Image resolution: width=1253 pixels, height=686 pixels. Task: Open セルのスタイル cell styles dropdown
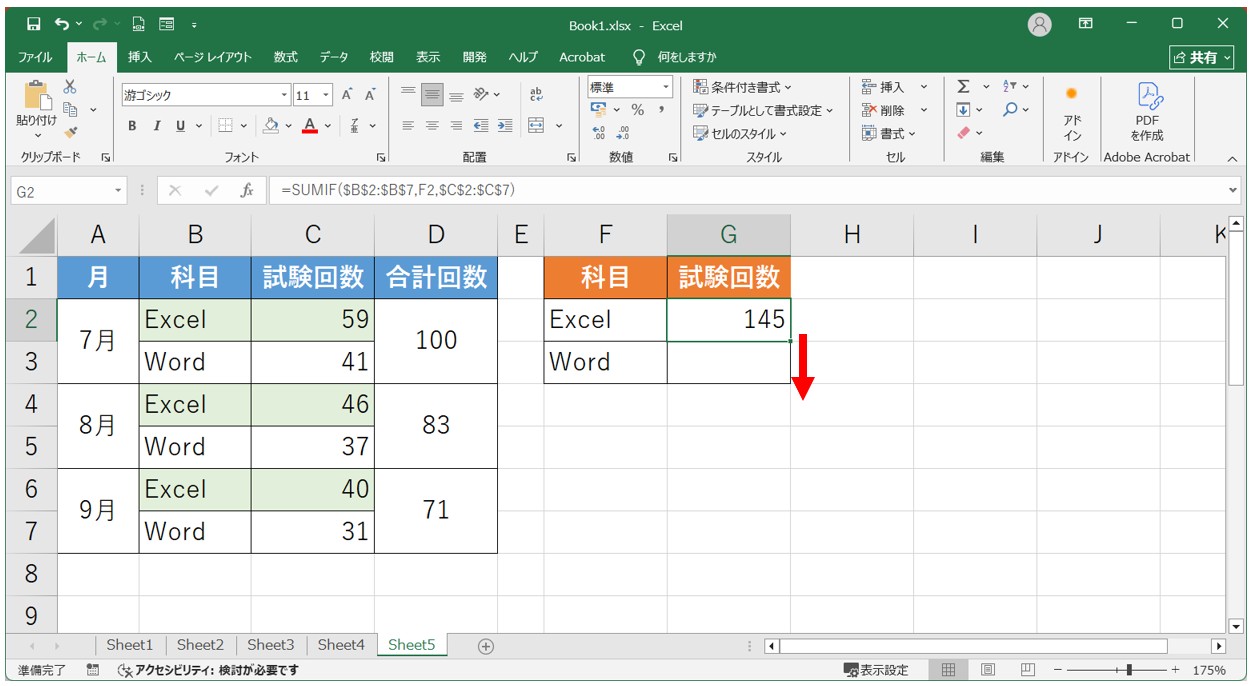739,133
